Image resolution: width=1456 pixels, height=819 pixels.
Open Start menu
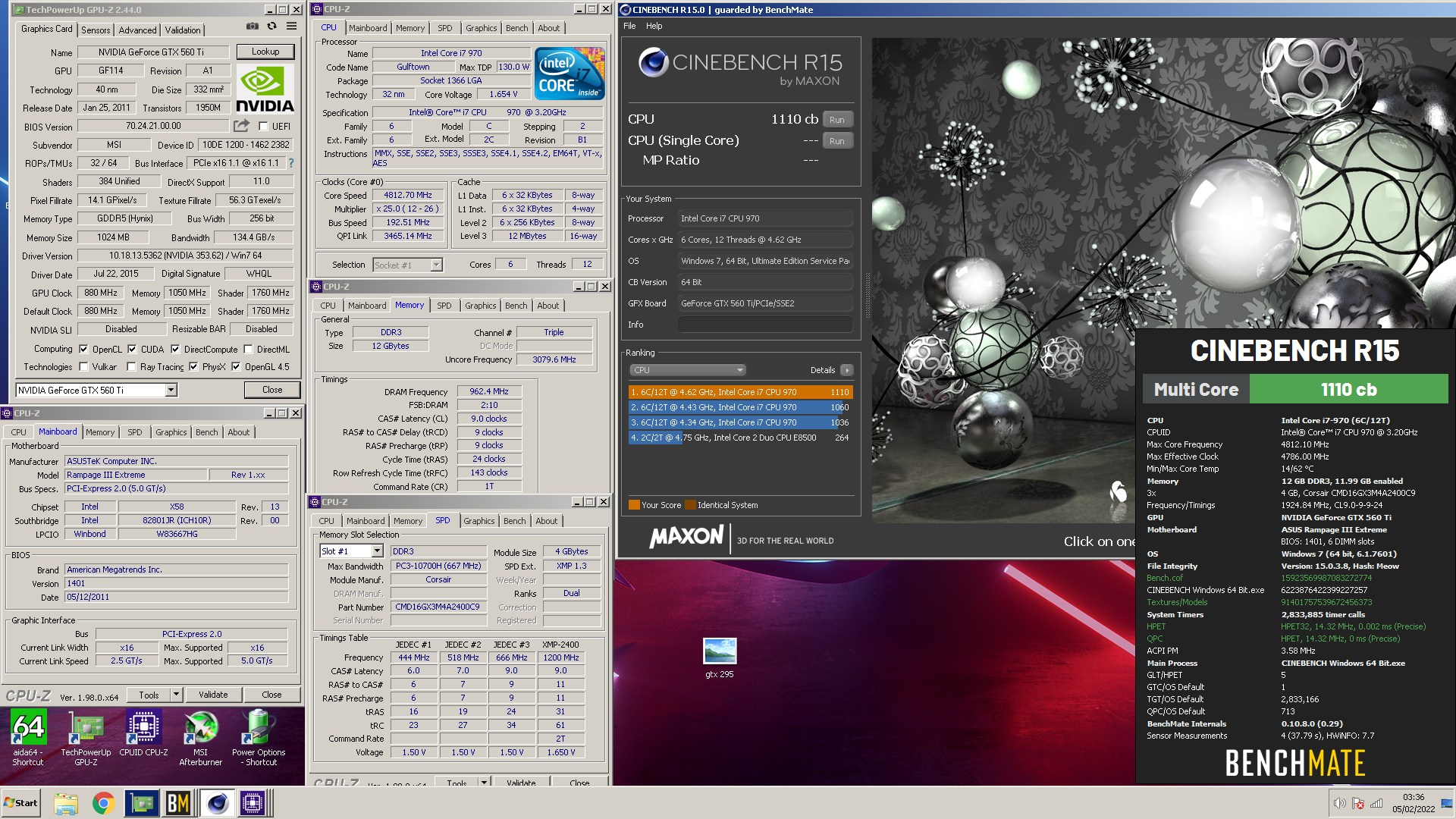(x=21, y=803)
